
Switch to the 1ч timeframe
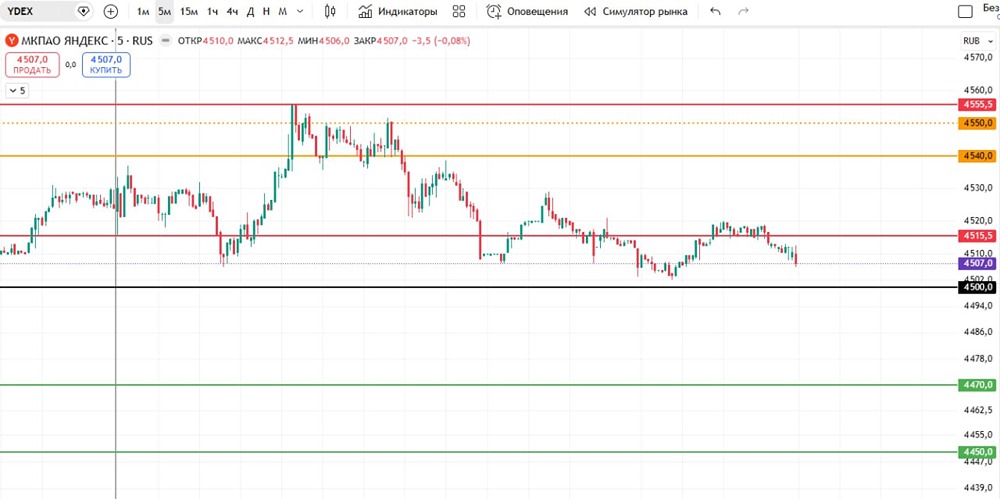(212, 11)
